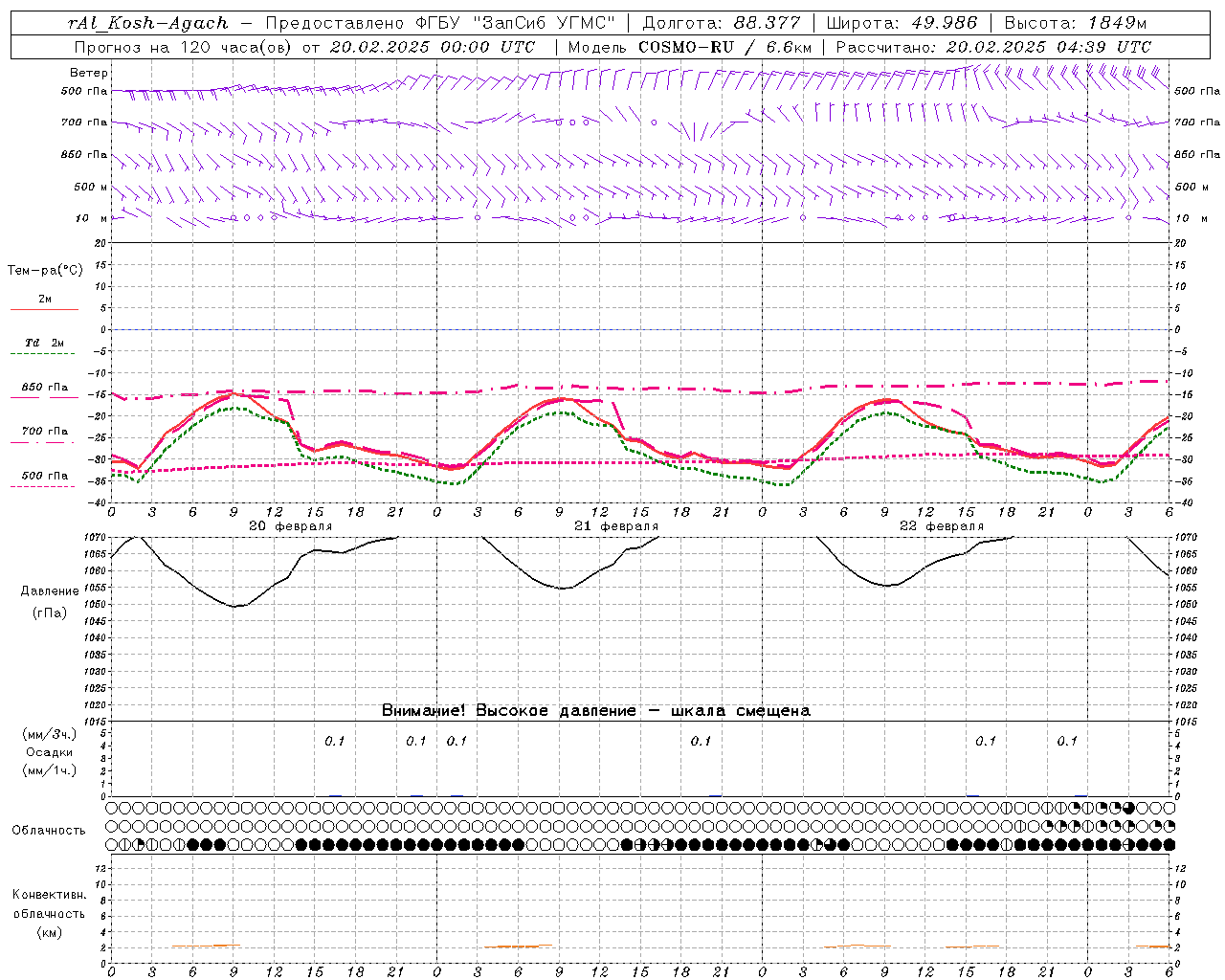Select the (мм/3ч.) unit label

pos(49,734)
